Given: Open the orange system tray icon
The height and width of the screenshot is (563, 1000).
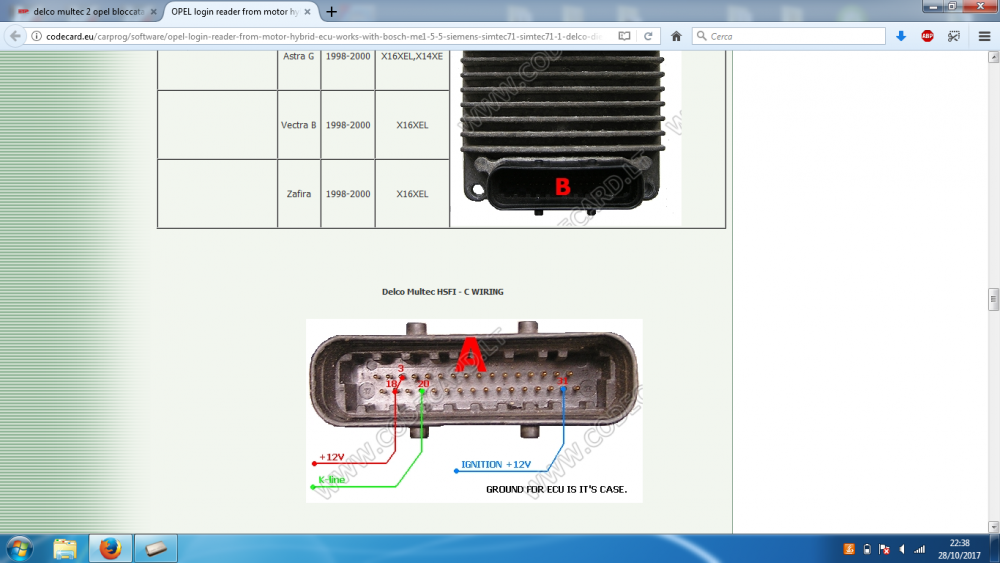Looking at the screenshot, I should click(849, 549).
